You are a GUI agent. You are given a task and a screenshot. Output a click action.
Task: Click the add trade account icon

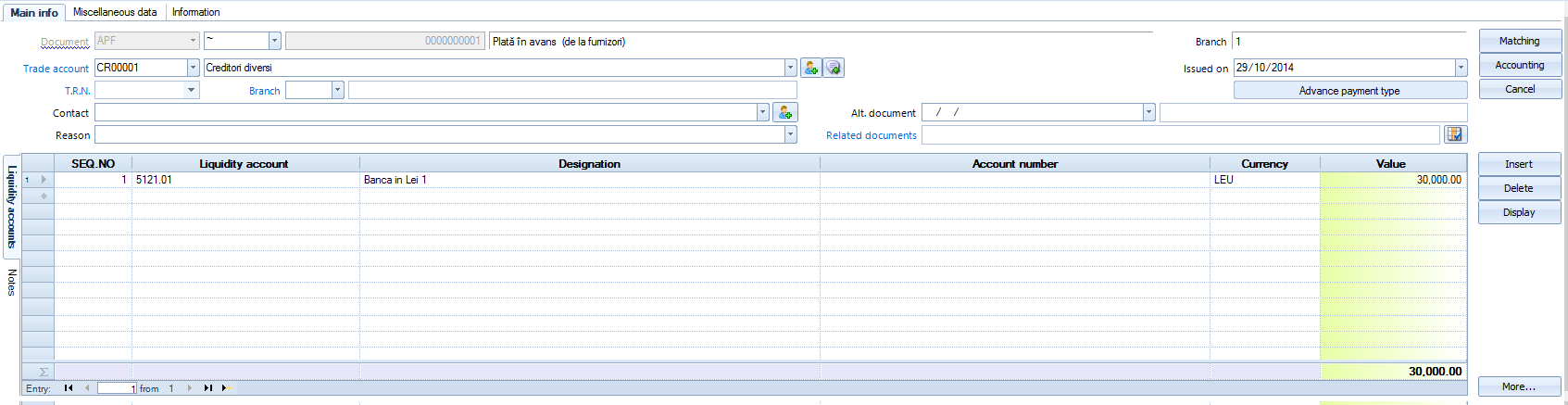[x=811, y=68]
